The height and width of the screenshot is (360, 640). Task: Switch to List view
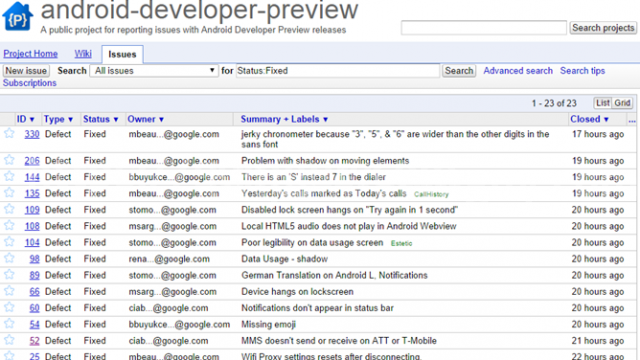[x=602, y=103]
